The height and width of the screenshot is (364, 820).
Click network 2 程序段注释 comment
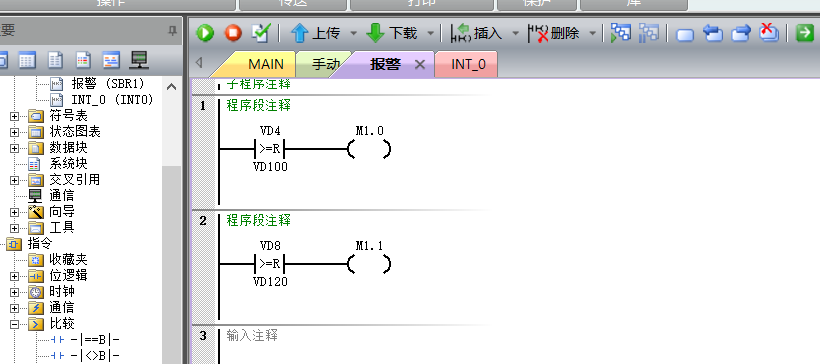point(258,221)
